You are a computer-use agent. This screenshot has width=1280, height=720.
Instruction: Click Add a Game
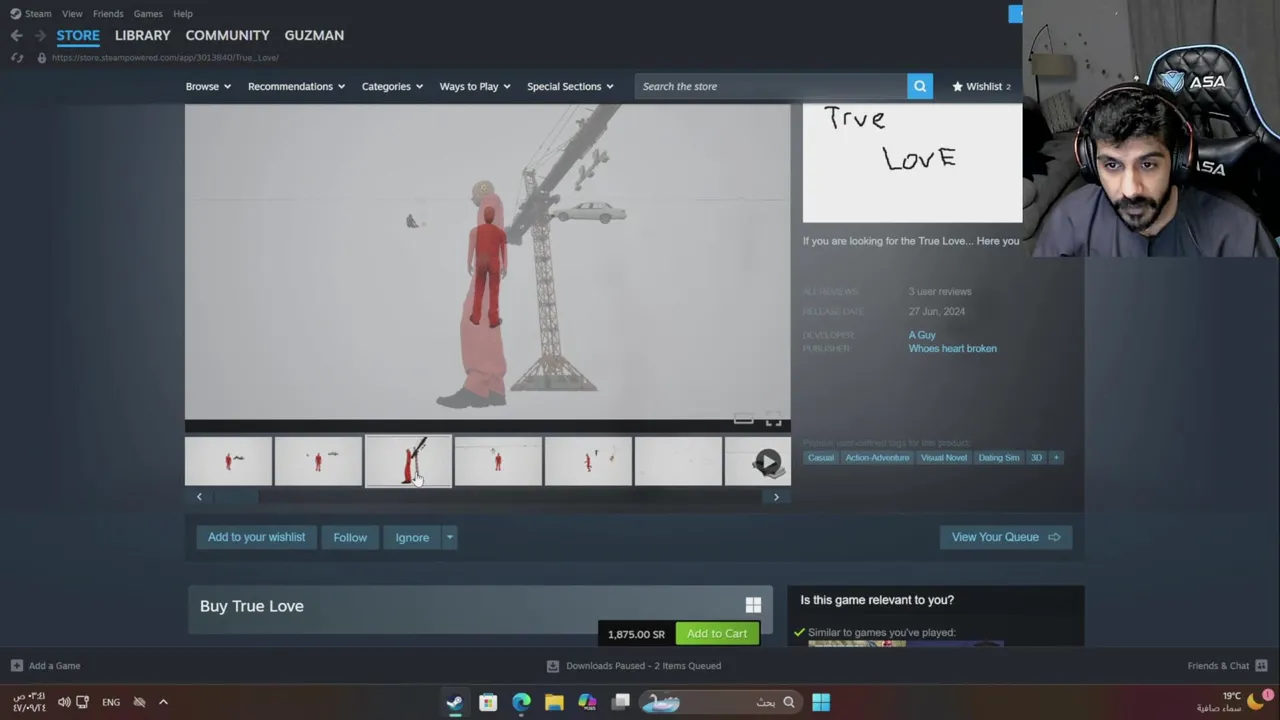(45, 665)
